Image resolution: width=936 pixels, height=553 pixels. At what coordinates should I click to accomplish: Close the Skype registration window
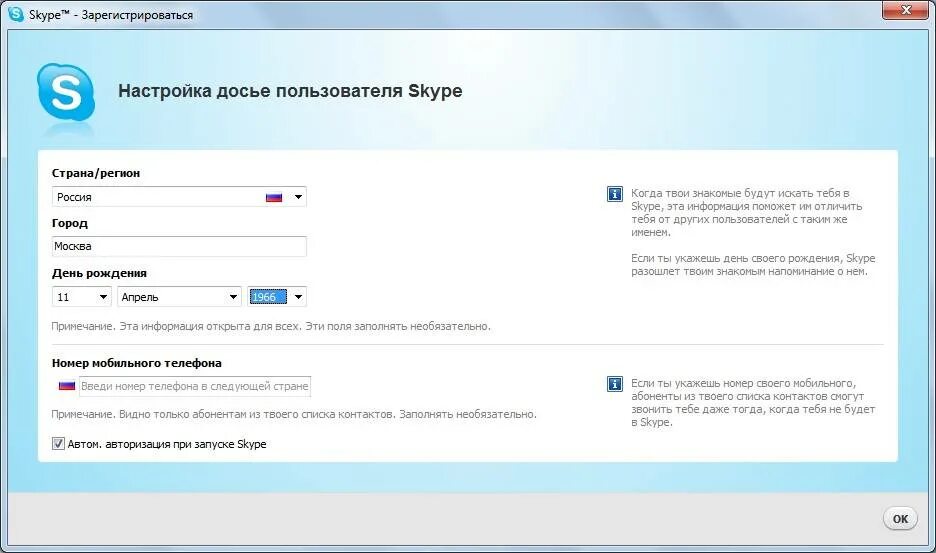point(906,10)
